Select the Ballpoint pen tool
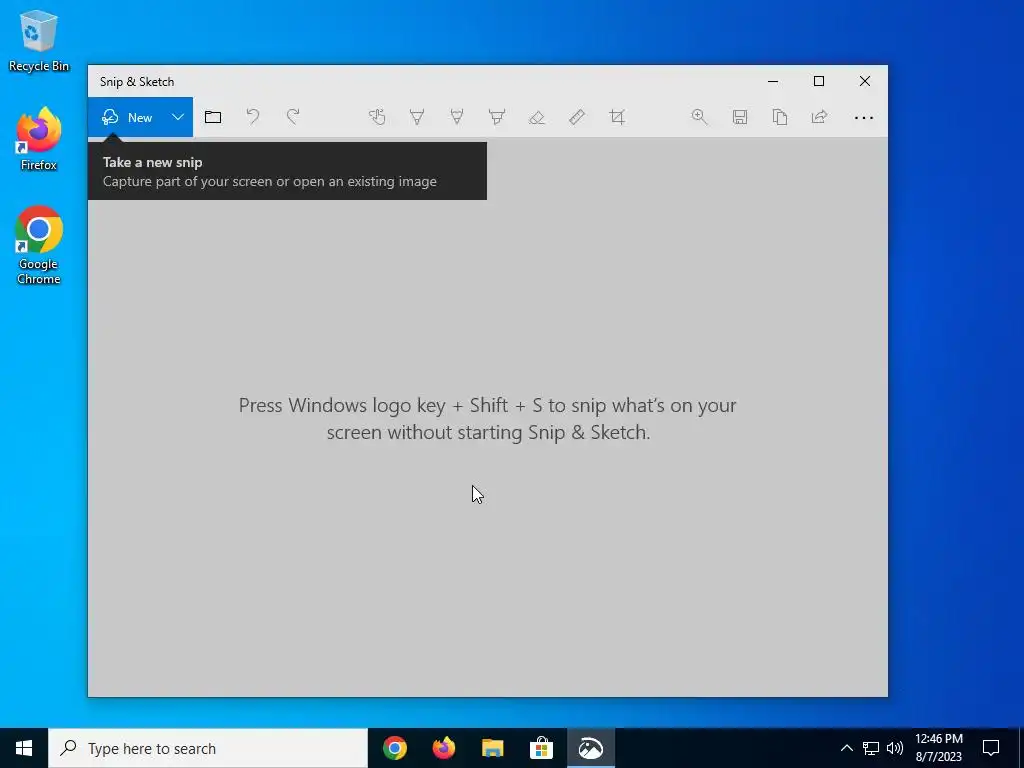Viewport: 1024px width, 768px height. [x=417, y=118]
